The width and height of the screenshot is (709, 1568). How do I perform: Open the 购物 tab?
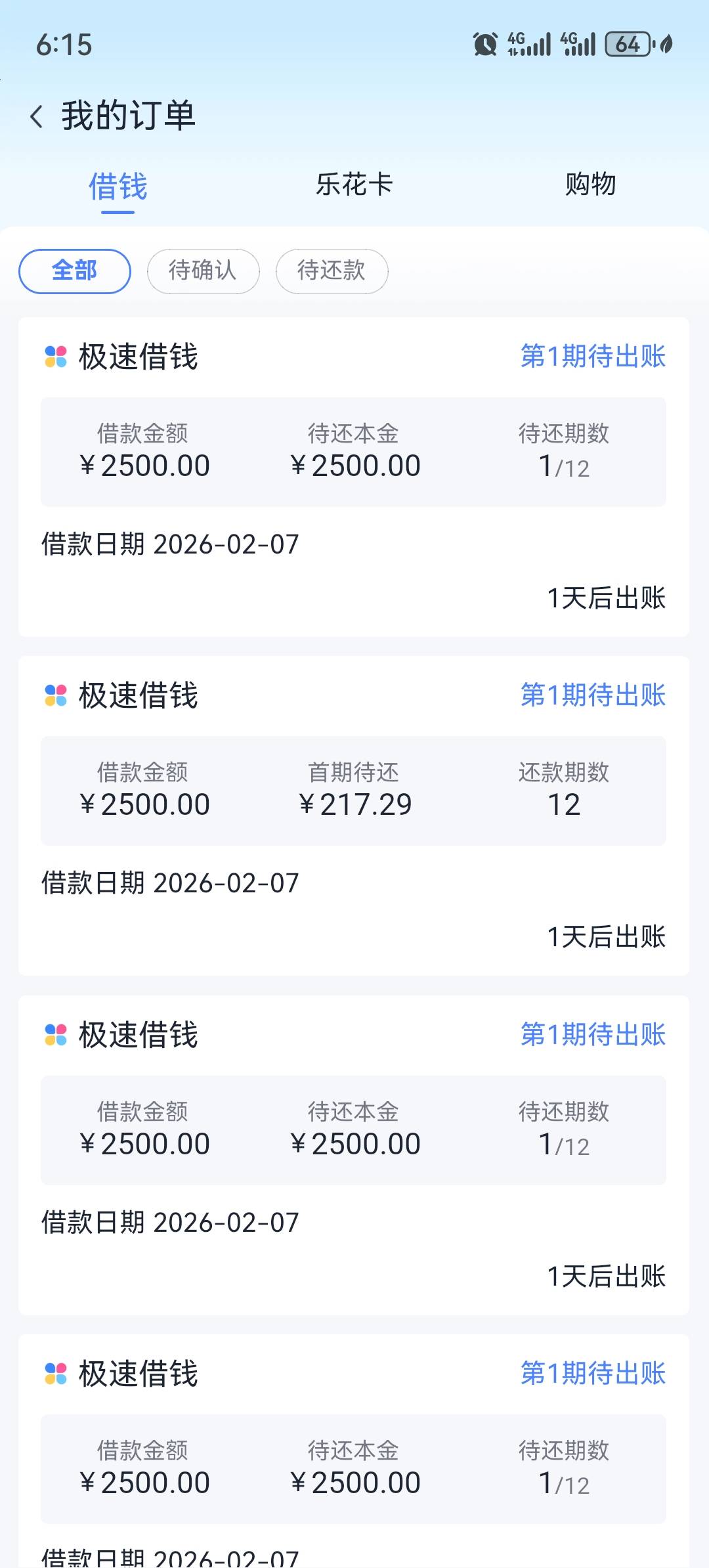[x=590, y=185]
